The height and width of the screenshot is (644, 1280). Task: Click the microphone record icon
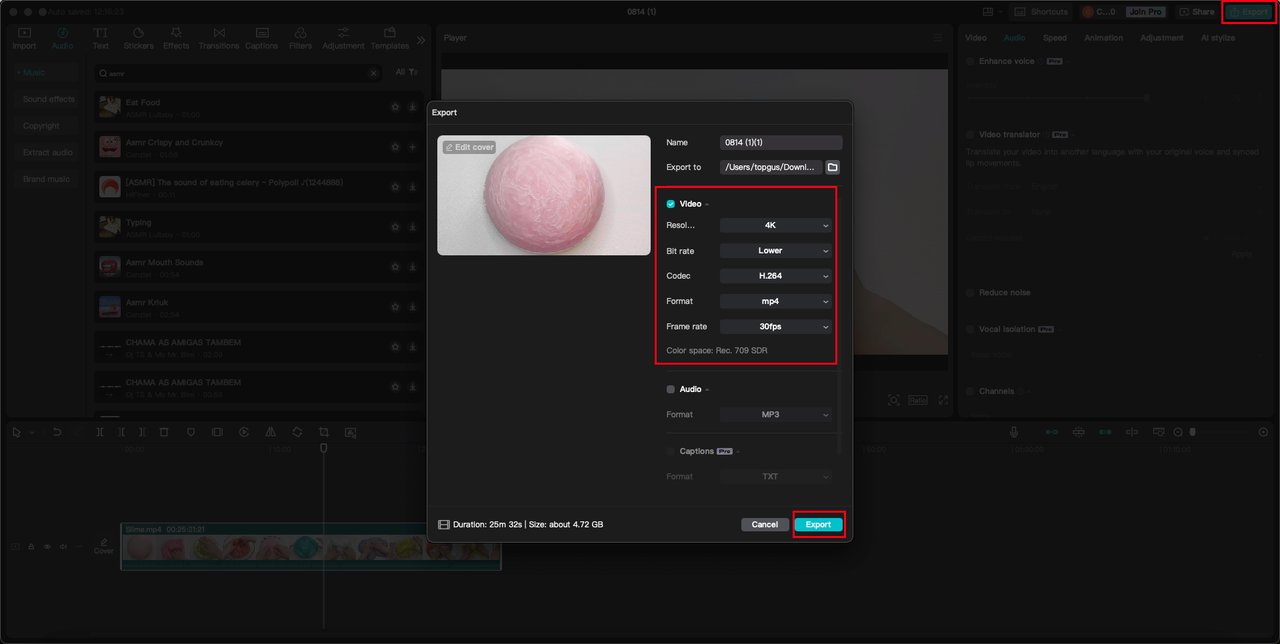(x=1014, y=432)
